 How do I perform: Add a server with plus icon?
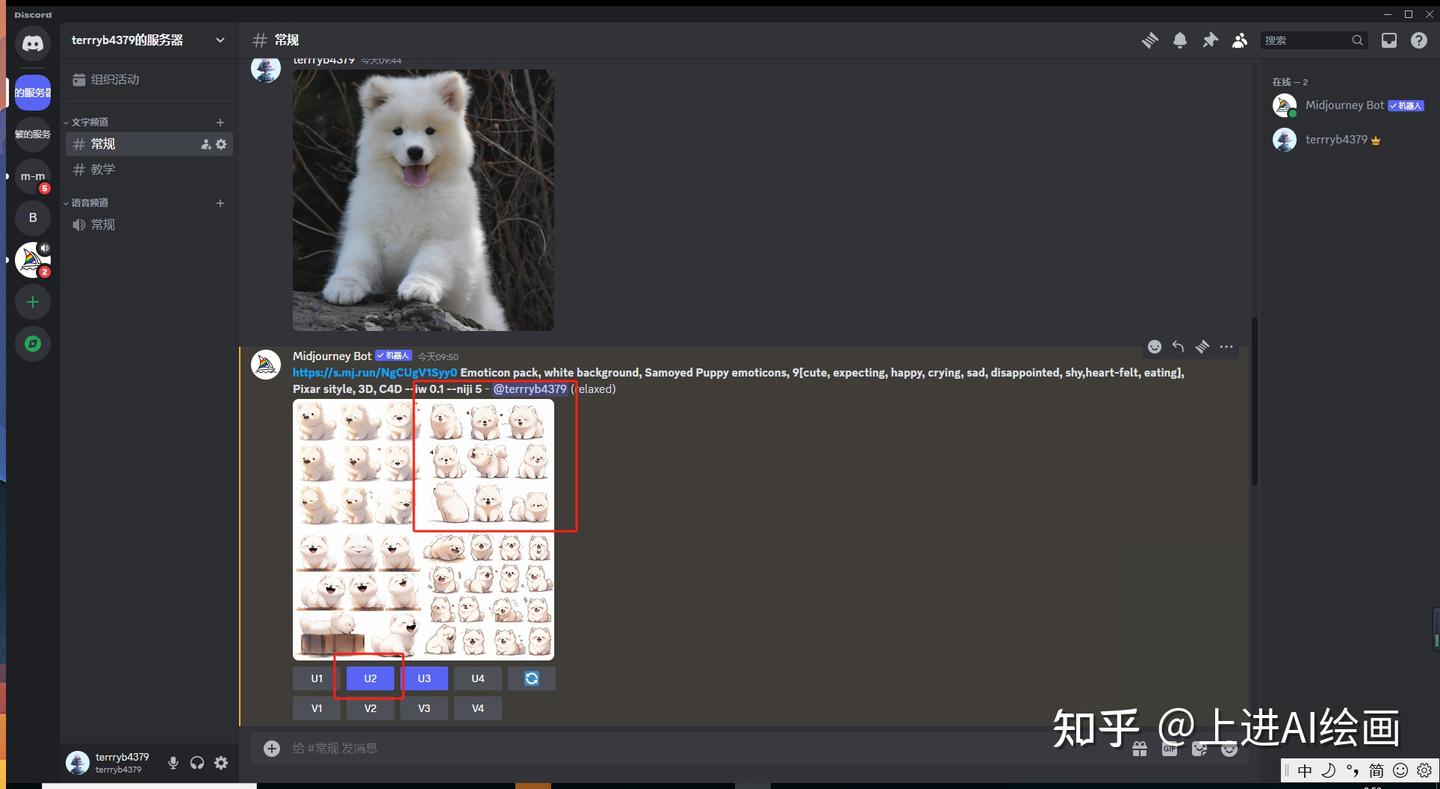click(33, 301)
